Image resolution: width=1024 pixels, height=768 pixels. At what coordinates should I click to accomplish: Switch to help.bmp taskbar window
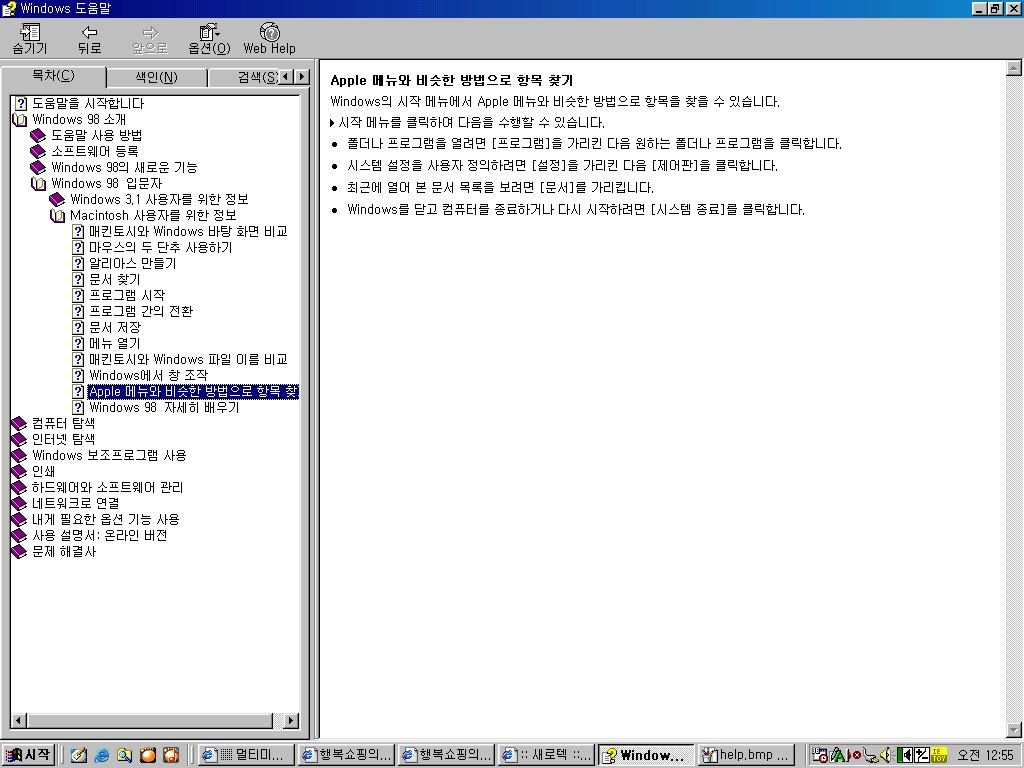pyautogui.click(x=746, y=755)
